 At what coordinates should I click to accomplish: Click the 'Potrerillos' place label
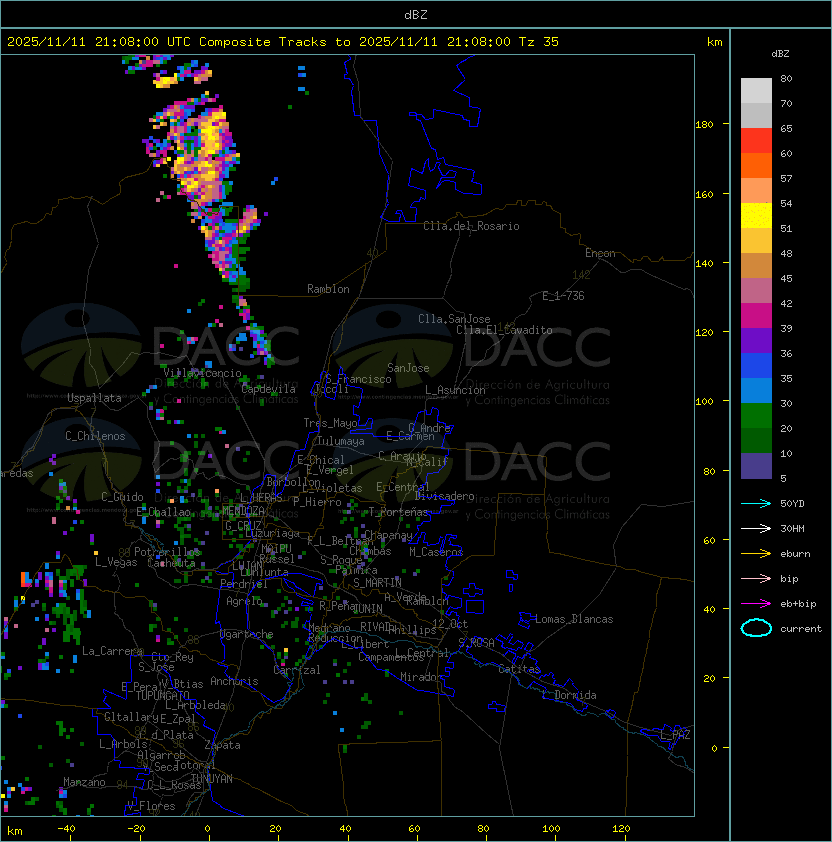pyautogui.click(x=167, y=552)
